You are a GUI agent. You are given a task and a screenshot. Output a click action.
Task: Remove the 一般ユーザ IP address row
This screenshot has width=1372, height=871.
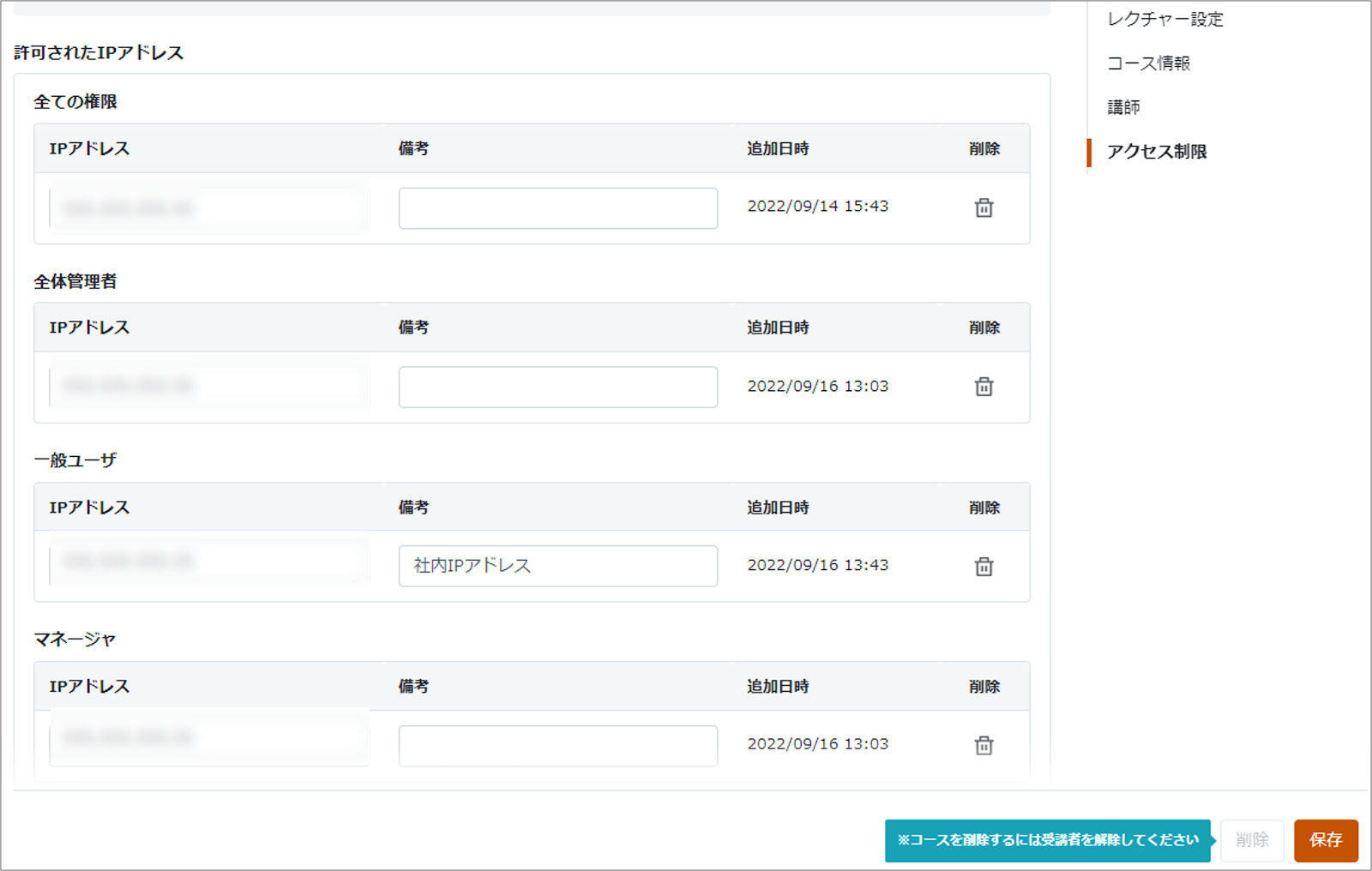984,567
